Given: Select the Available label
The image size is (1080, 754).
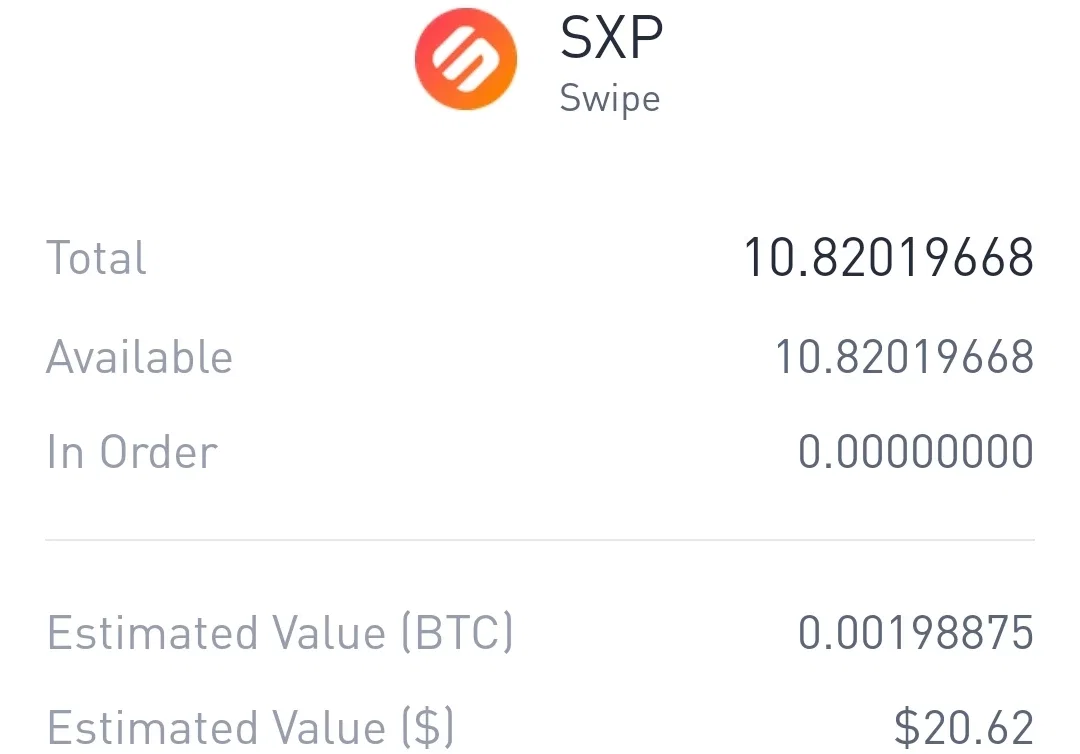Looking at the screenshot, I should click(139, 357).
